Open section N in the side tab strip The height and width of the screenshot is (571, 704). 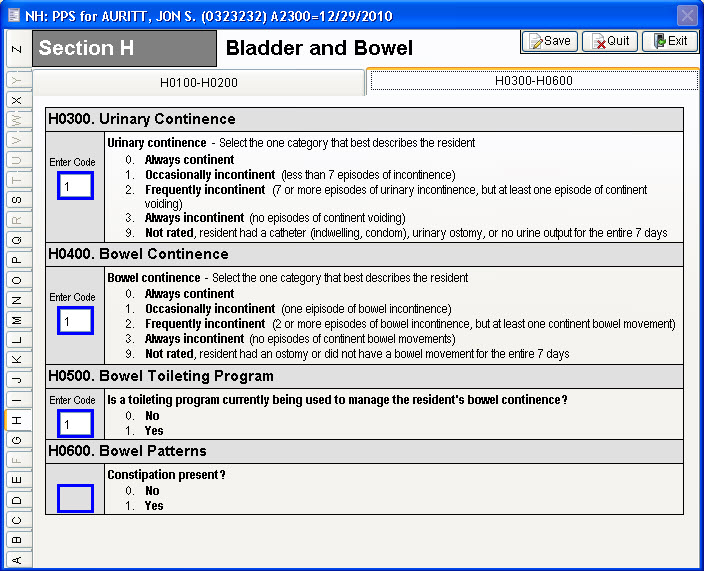point(17,300)
